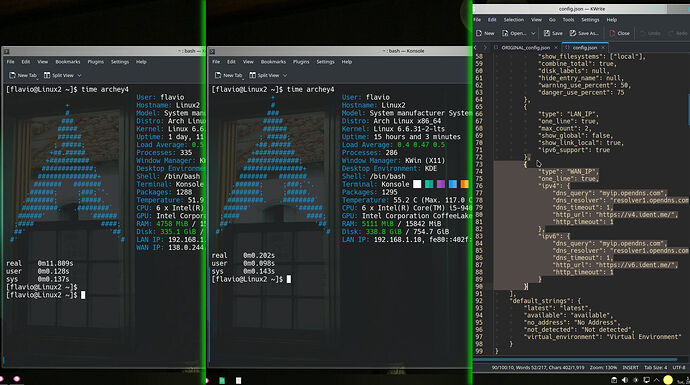Image resolution: width=690 pixels, height=385 pixels.
Task: Open Bookmarks menu in left Konsole window
Action: 68,62
